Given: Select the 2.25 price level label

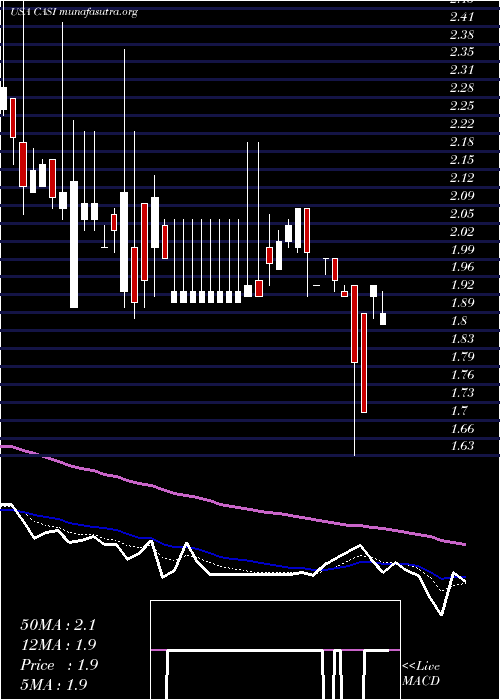Looking at the screenshot, I should coord(462,106).
